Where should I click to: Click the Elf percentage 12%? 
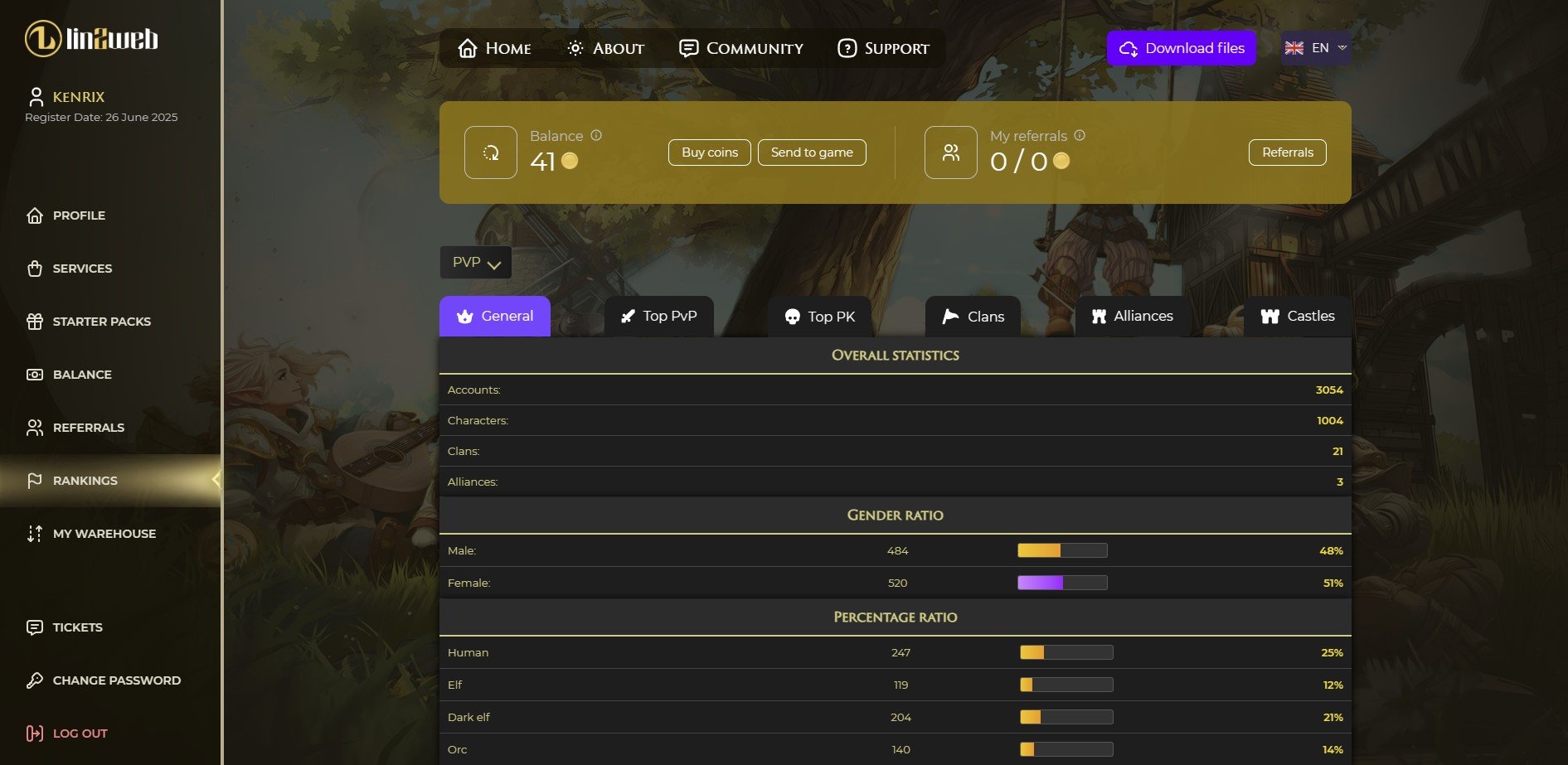(1333, 685)
